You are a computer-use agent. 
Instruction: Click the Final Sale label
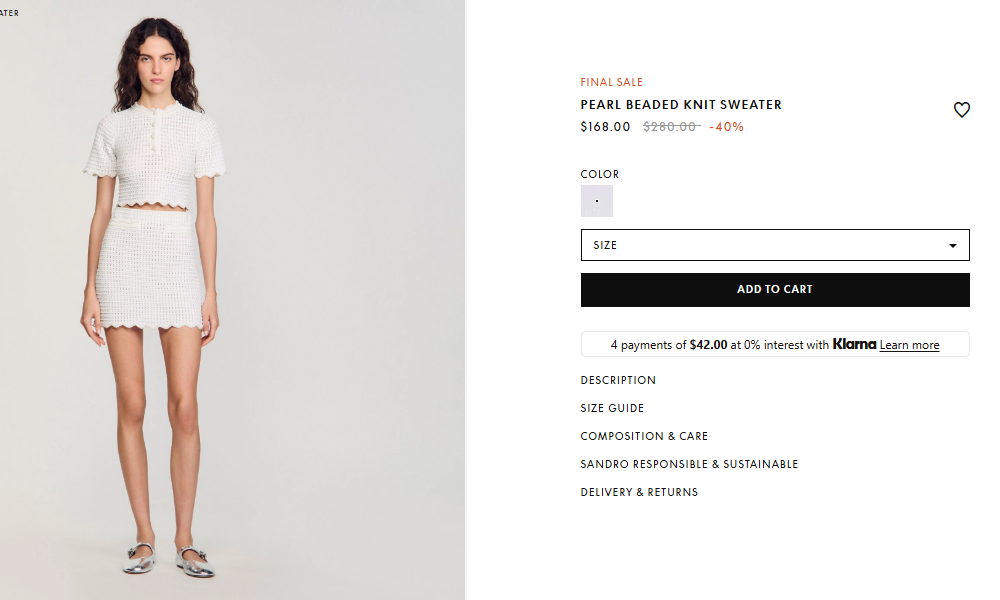tap(611, 82)
